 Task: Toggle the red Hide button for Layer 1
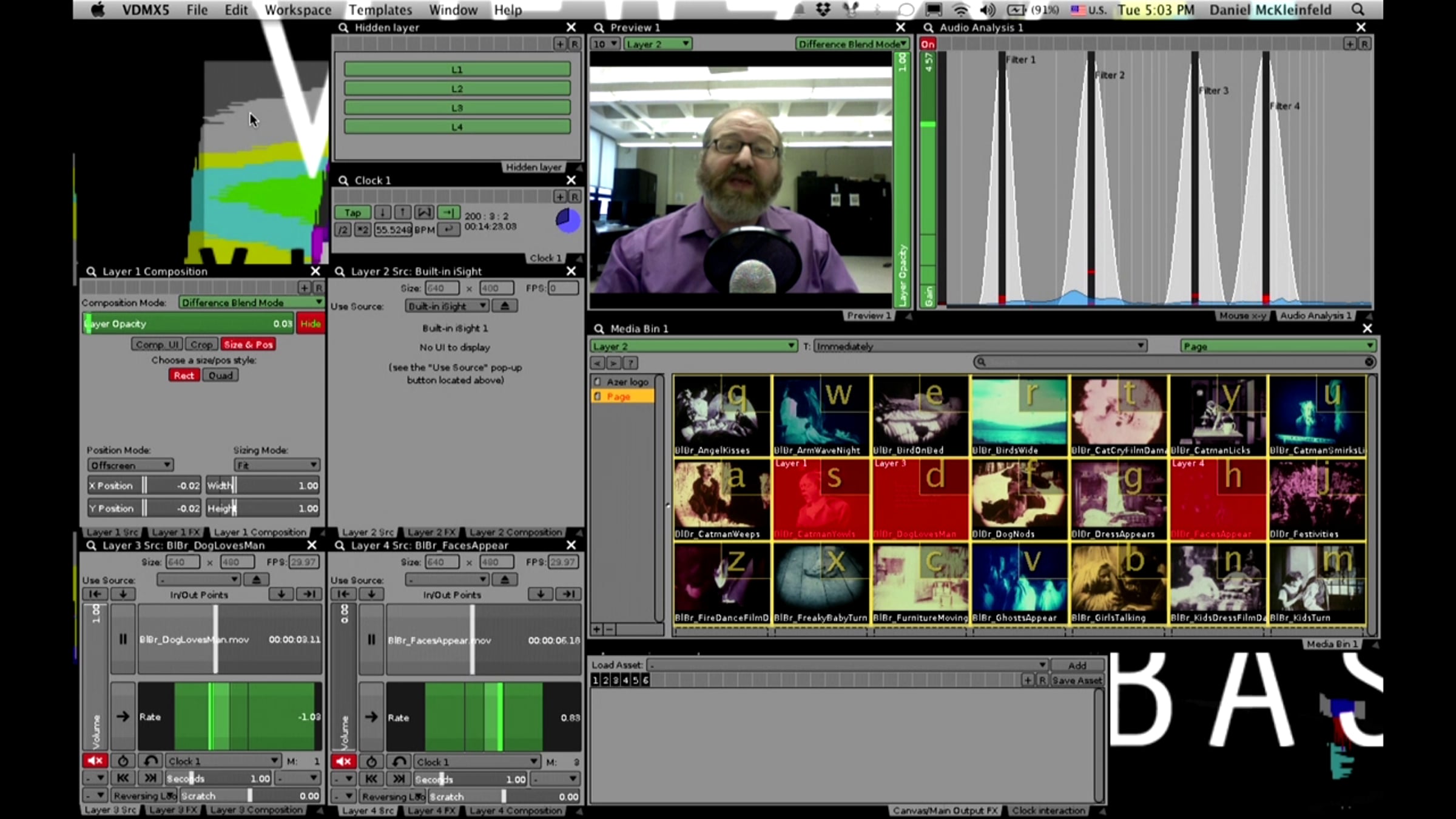tap(311, 323)
